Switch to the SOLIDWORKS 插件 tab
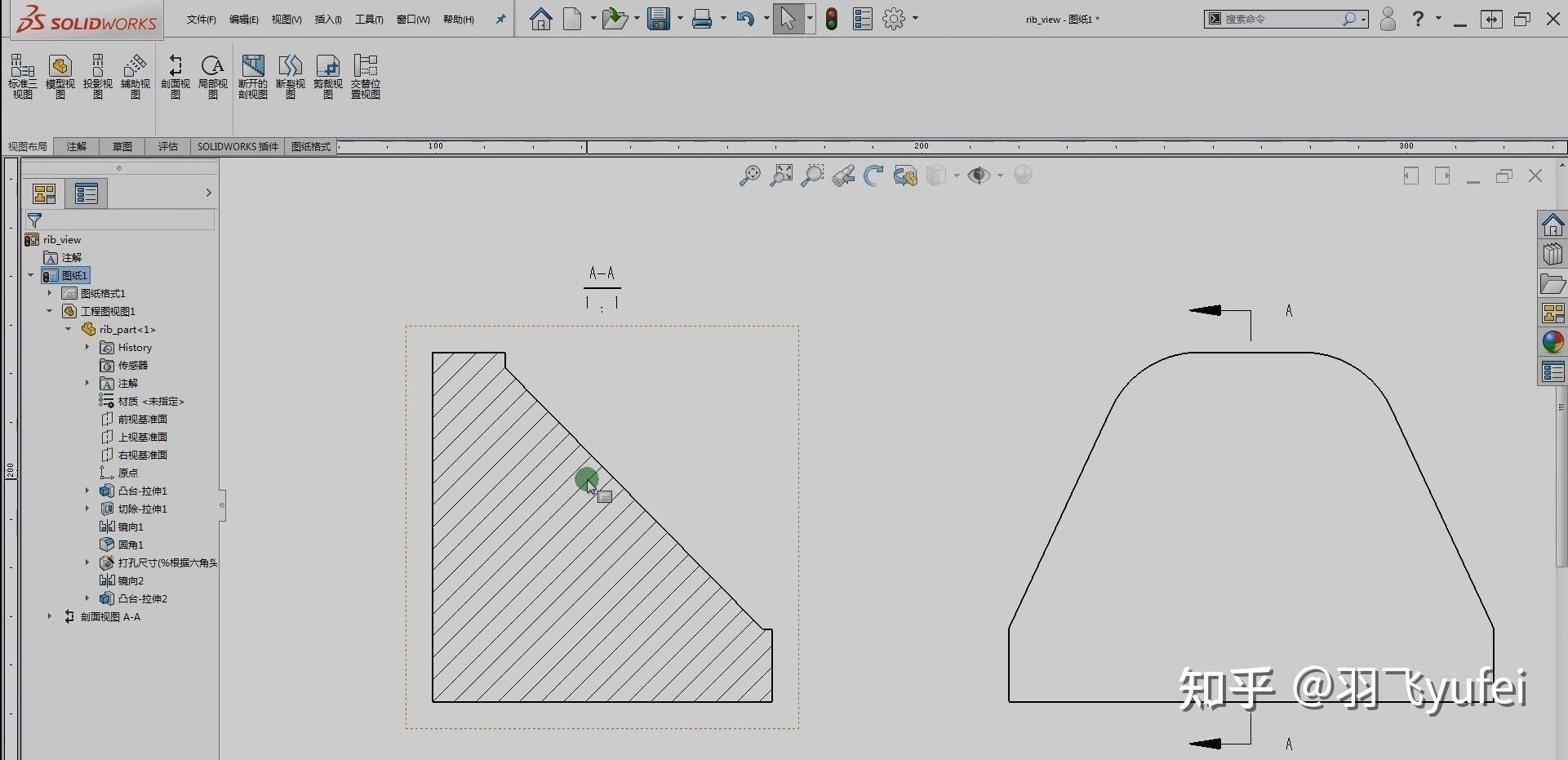1568x760 pixels. 238,147
